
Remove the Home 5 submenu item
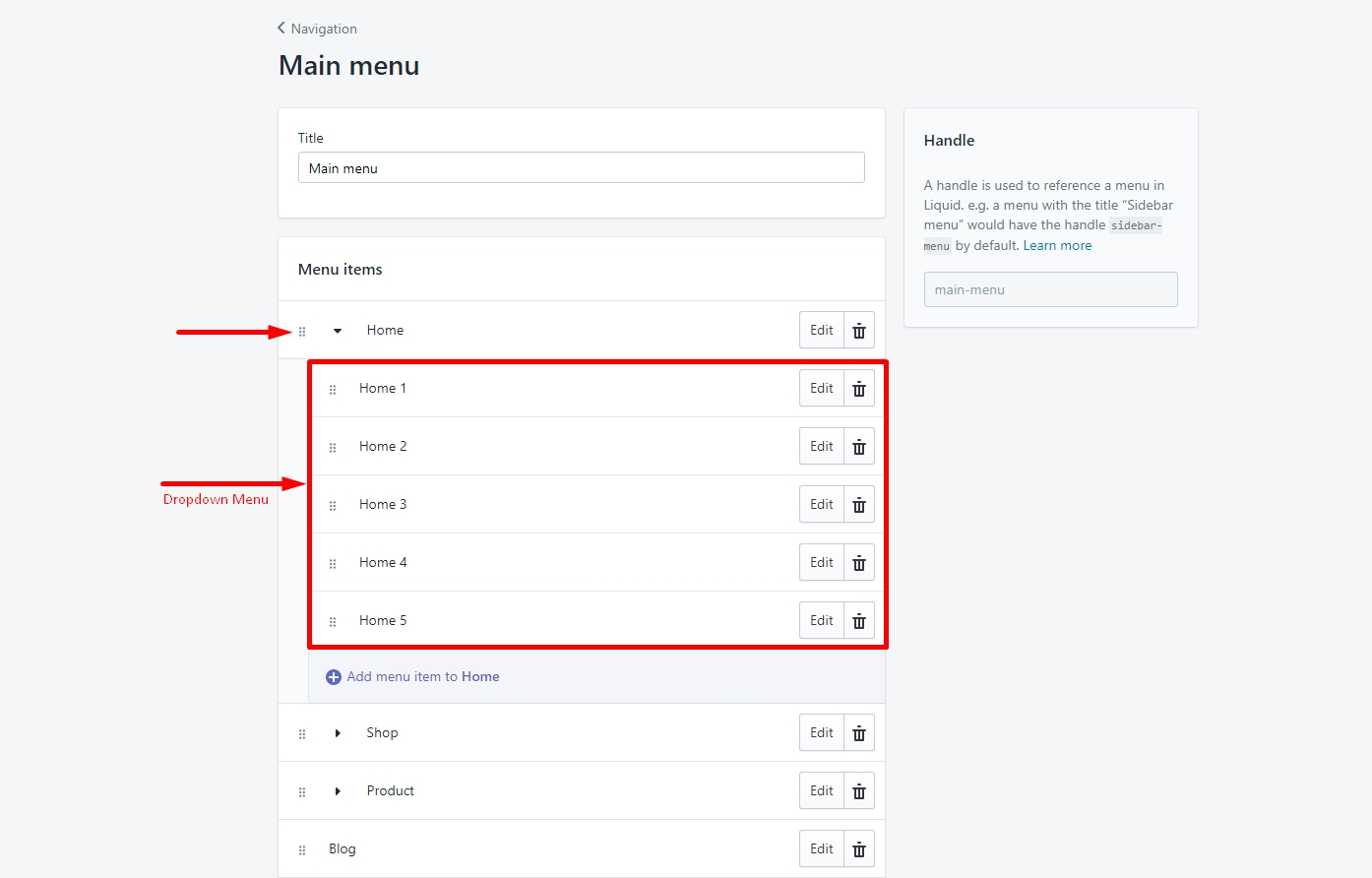pyautogui.click(x=859, y=621)
